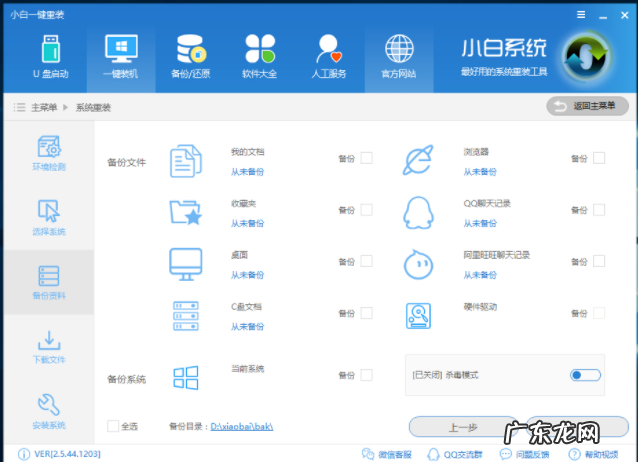Open 人工服务 support tab
The image size is (638, 462).
click(329, 57)
